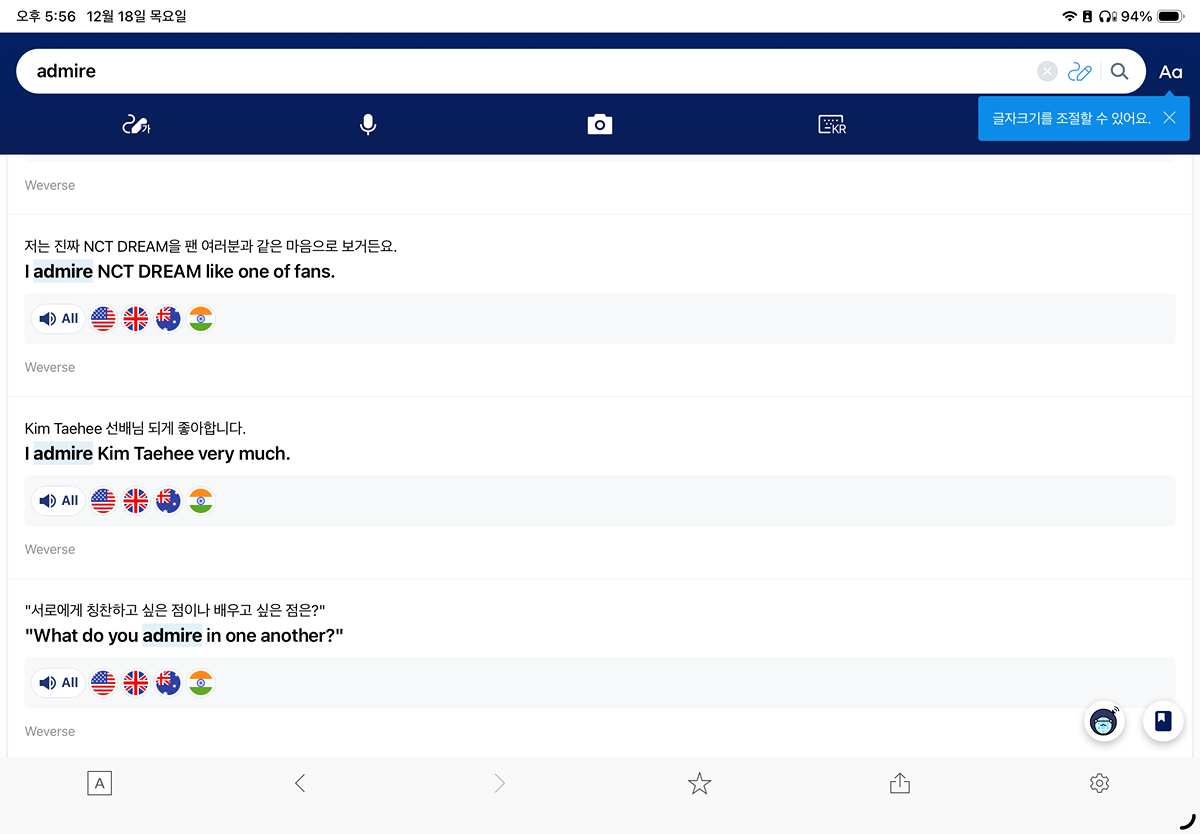Play Australian accent for Kim Taehee sentence
Viewport: 1200px width, 834px height.
coord(168,501)
